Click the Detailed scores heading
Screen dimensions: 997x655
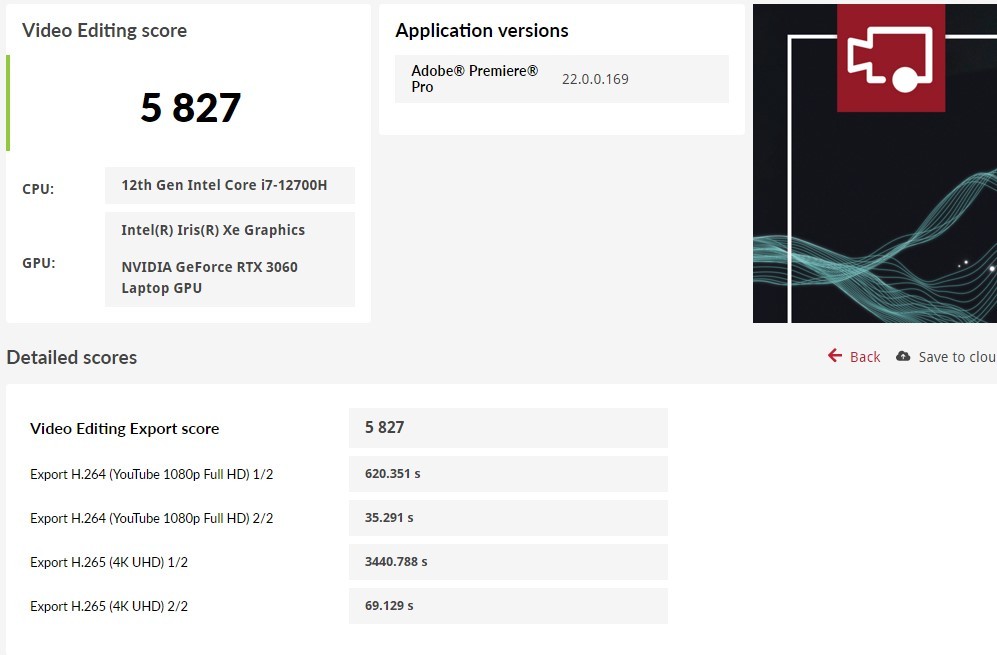pyautogui.click(x=72, y=357)
